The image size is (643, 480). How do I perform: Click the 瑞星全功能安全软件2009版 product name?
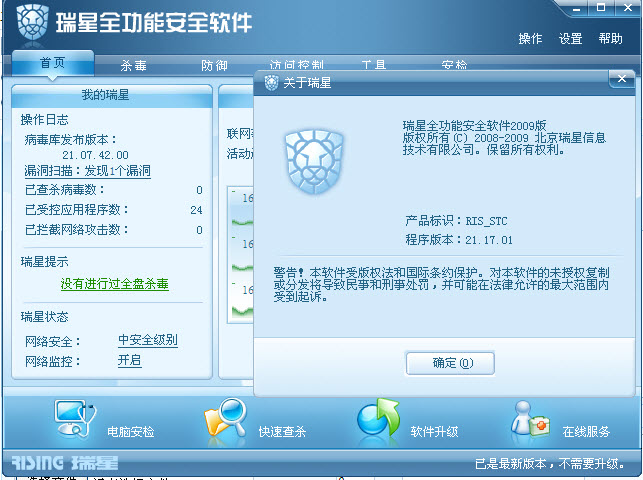(x=474, y=125)
